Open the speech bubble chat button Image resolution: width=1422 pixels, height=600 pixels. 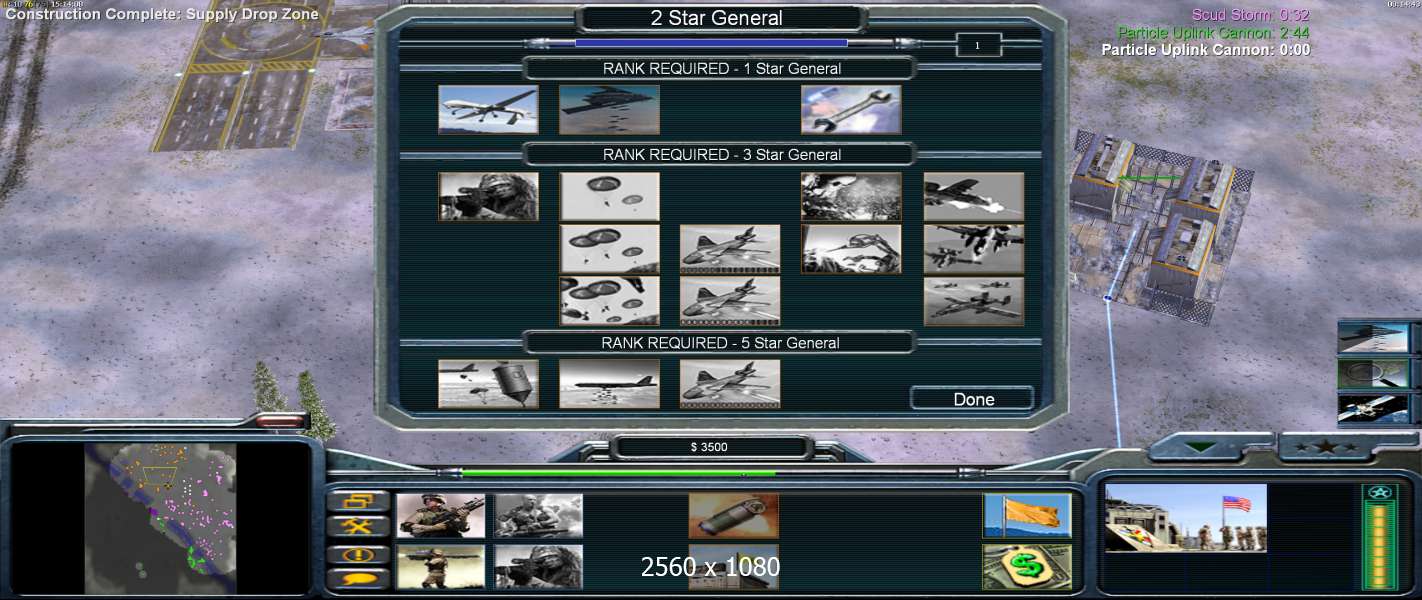(x=358, y=578)
